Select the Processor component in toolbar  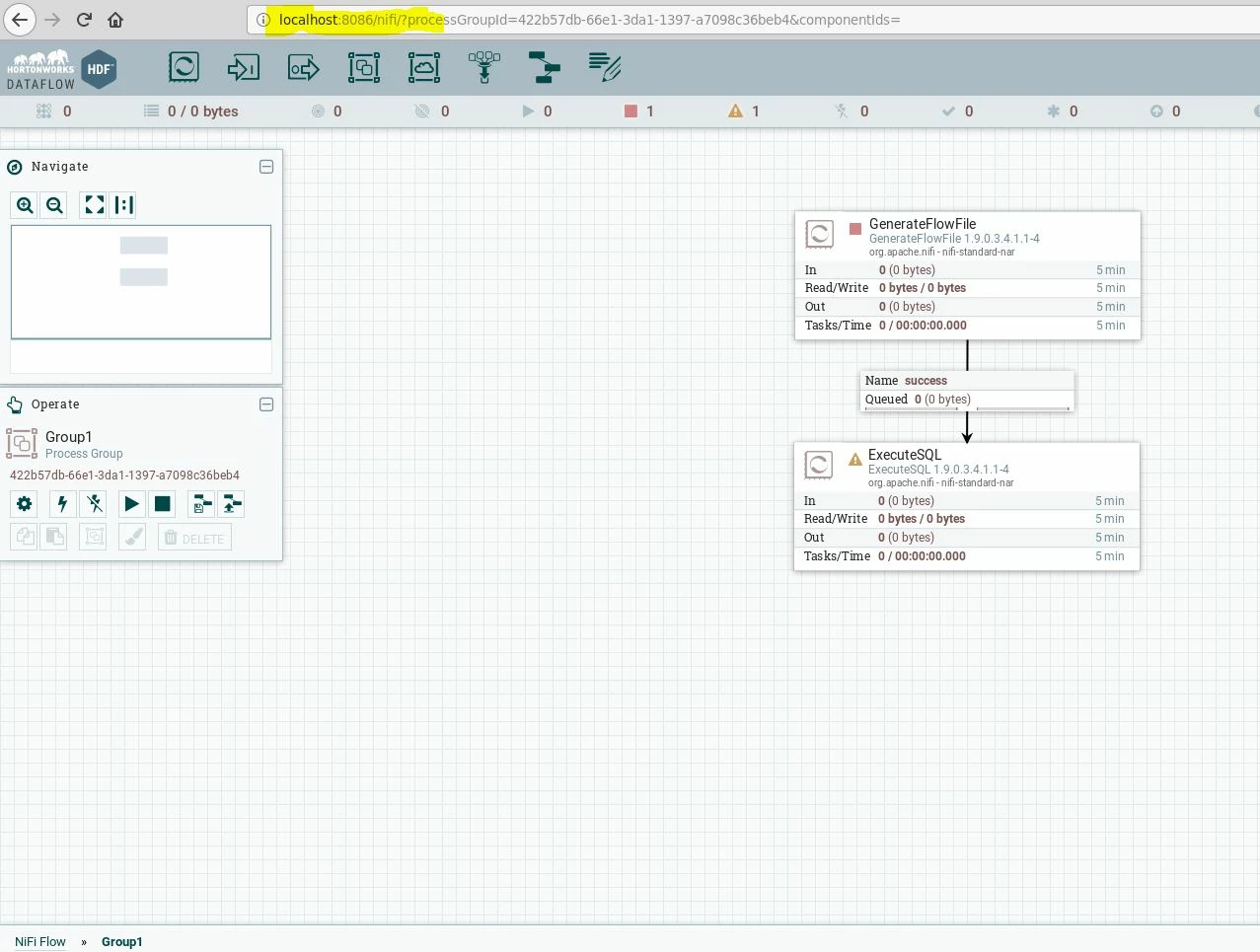click(184, 67)
